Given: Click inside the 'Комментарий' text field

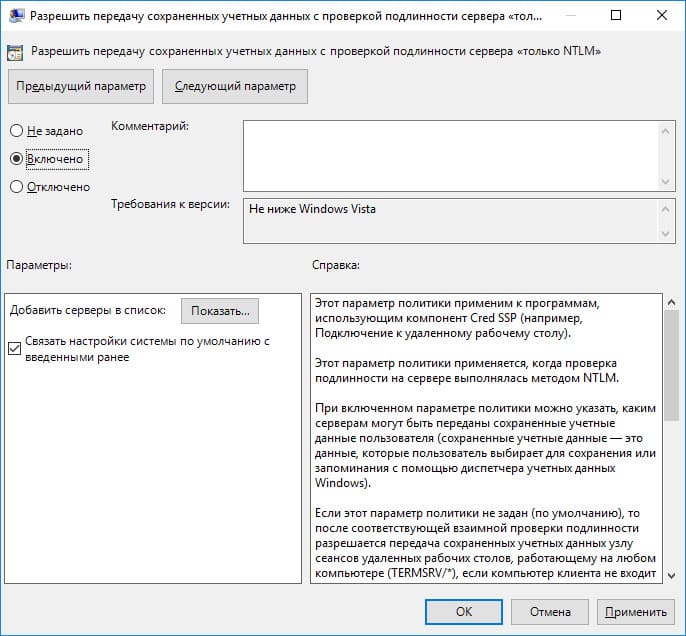Looking at the screenshot, I should click(x=450, y=155).
